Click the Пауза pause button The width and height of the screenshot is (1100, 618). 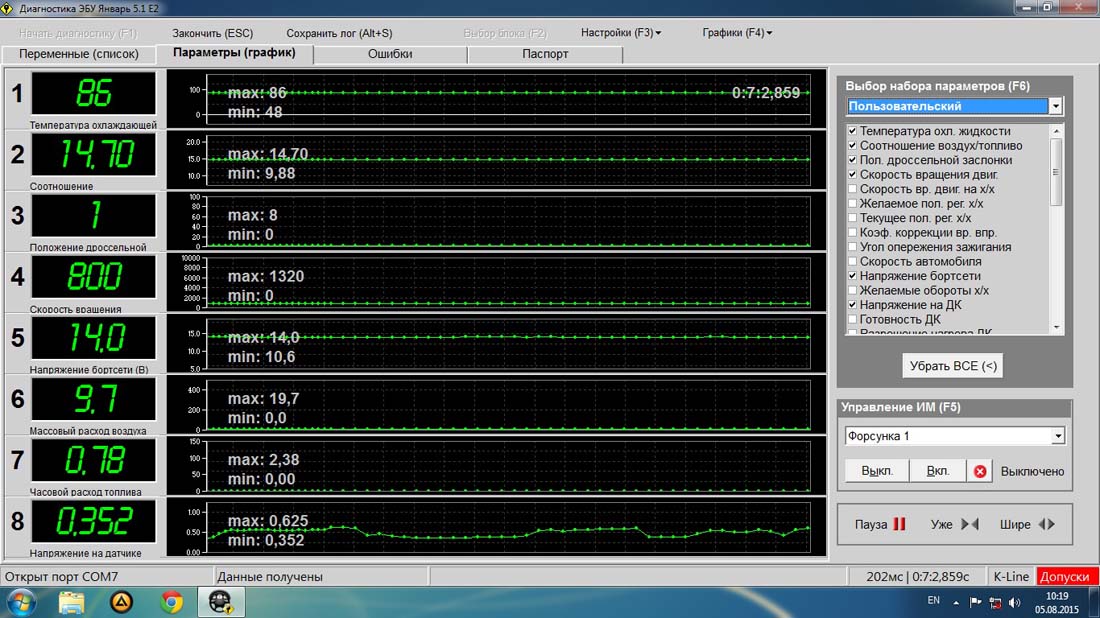click(879, 524)
